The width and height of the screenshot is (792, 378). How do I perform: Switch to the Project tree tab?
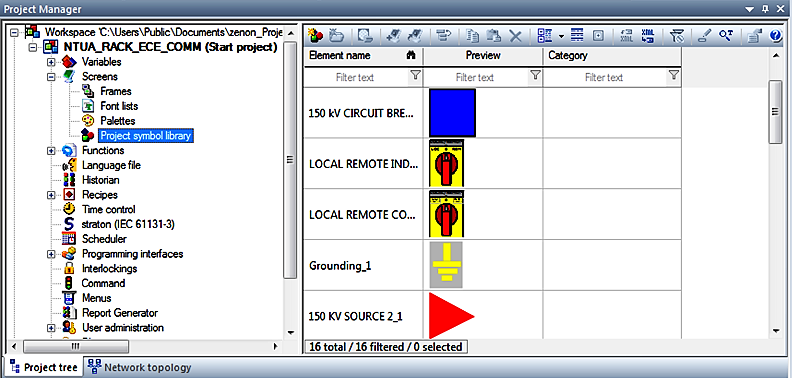coord(44,367)
